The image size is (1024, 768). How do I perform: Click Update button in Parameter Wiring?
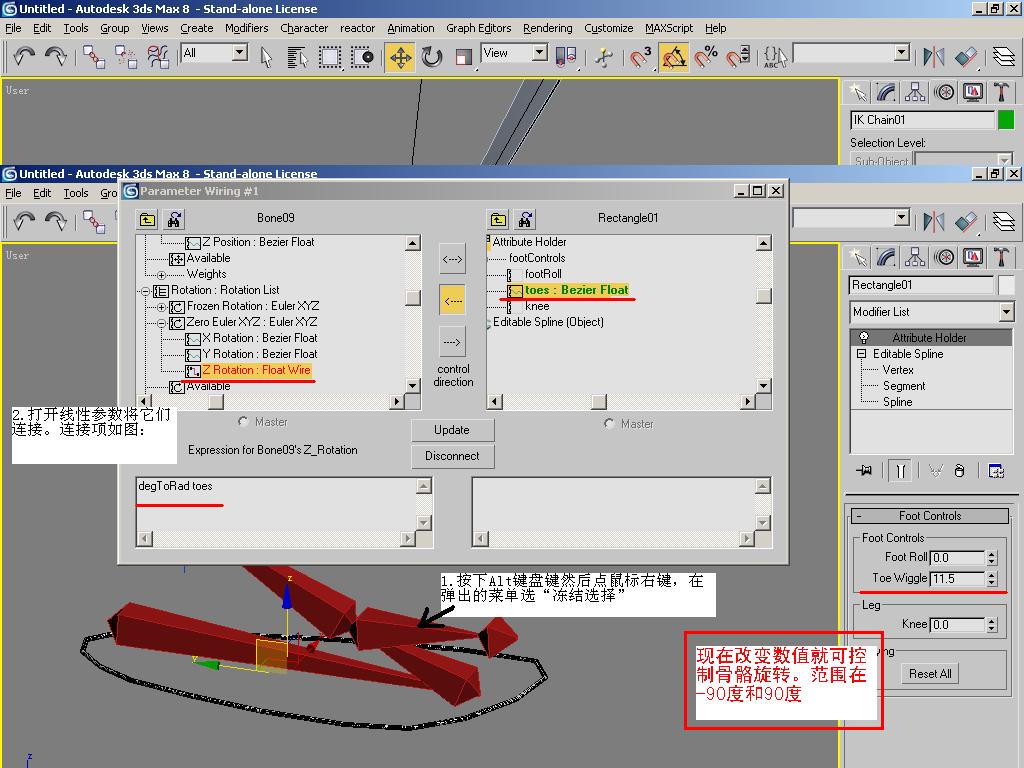[x=452, y=430]
